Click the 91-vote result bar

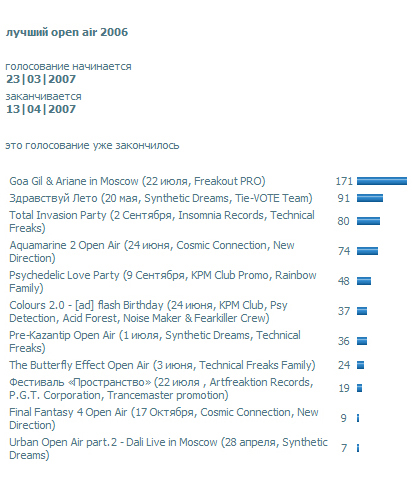tap(370, 198)
